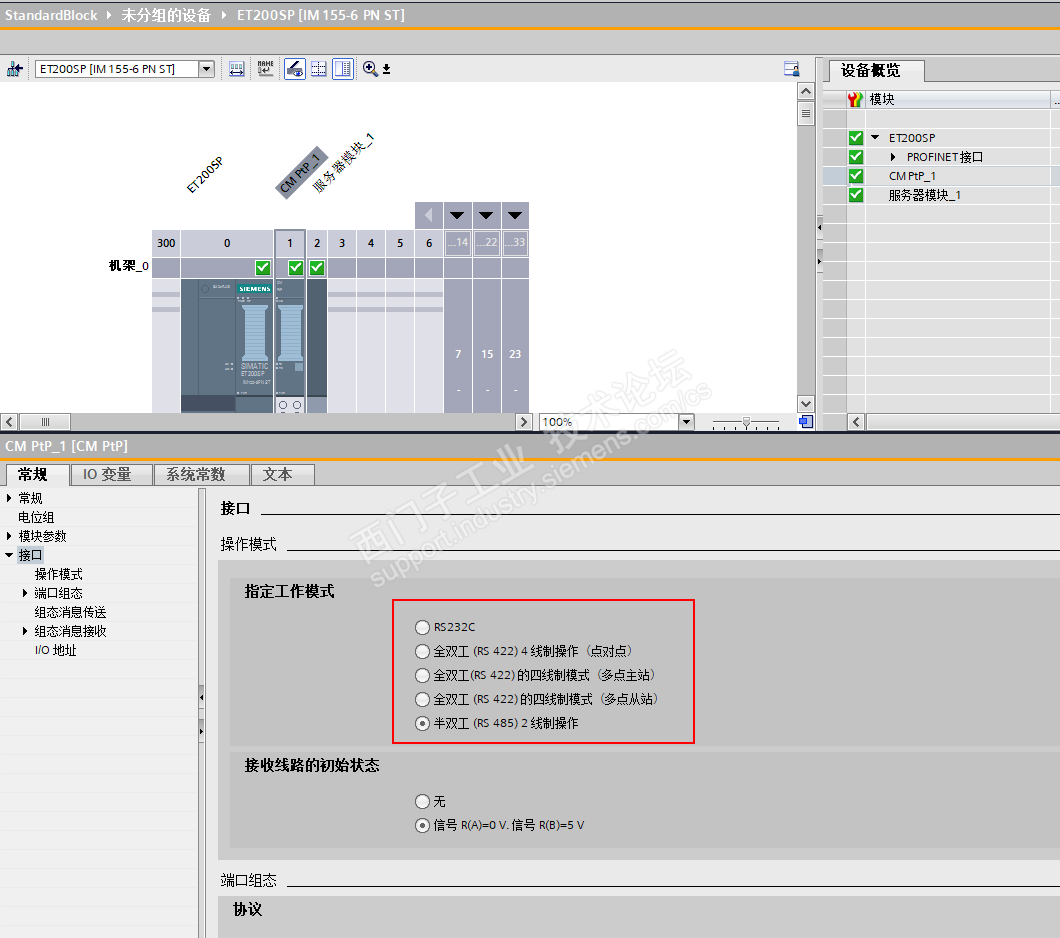Select 组态消息传送 in the property tree

pos(70,612)
